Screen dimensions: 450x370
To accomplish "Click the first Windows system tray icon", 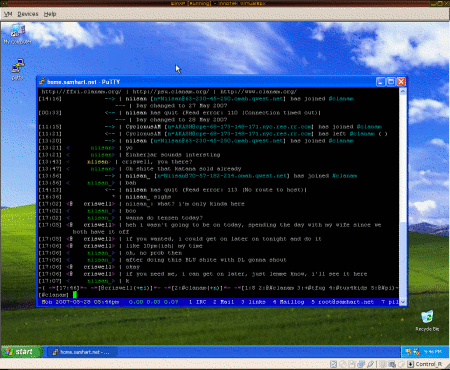I will [x=408, y=352].
